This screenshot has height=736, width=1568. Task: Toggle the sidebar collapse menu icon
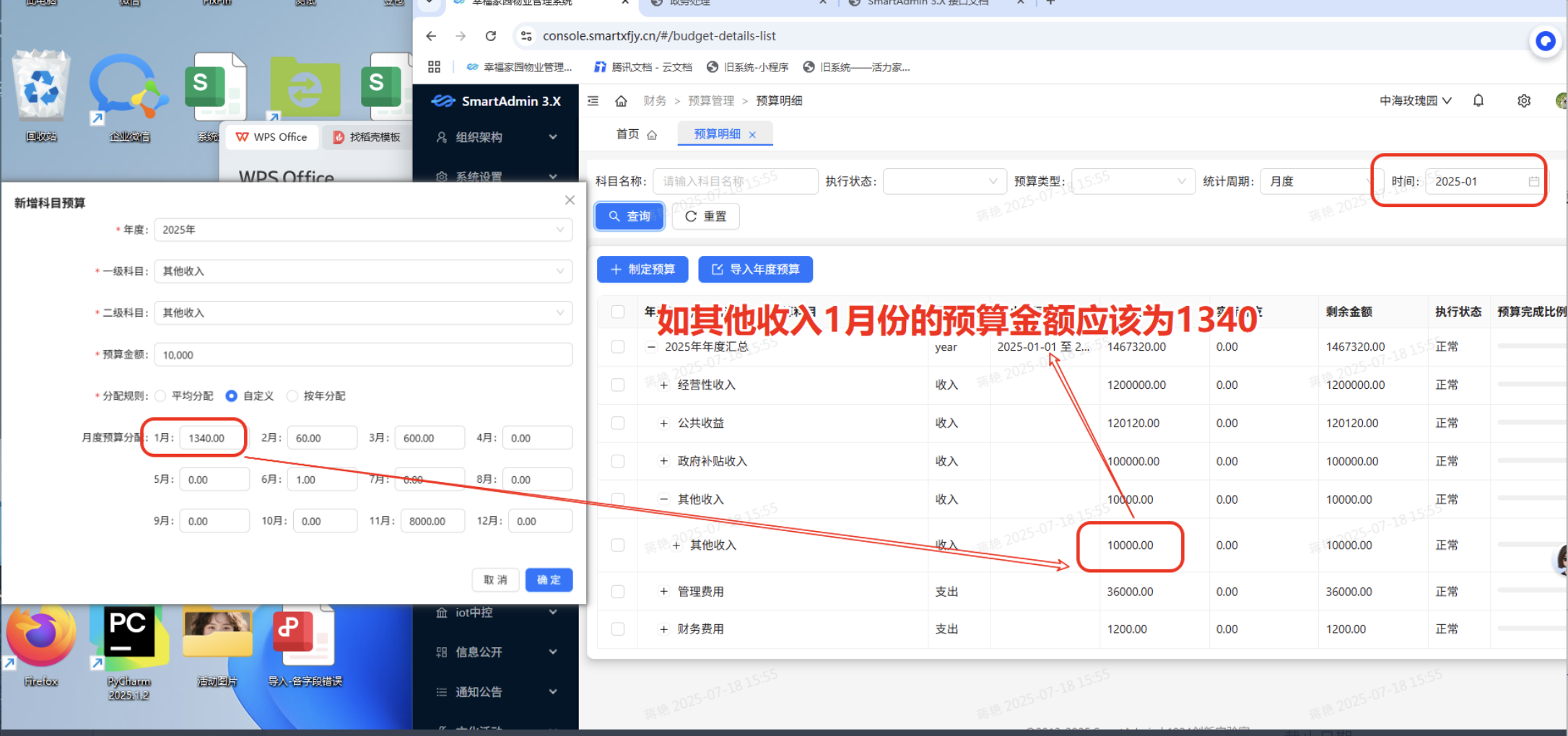[593, 101]
